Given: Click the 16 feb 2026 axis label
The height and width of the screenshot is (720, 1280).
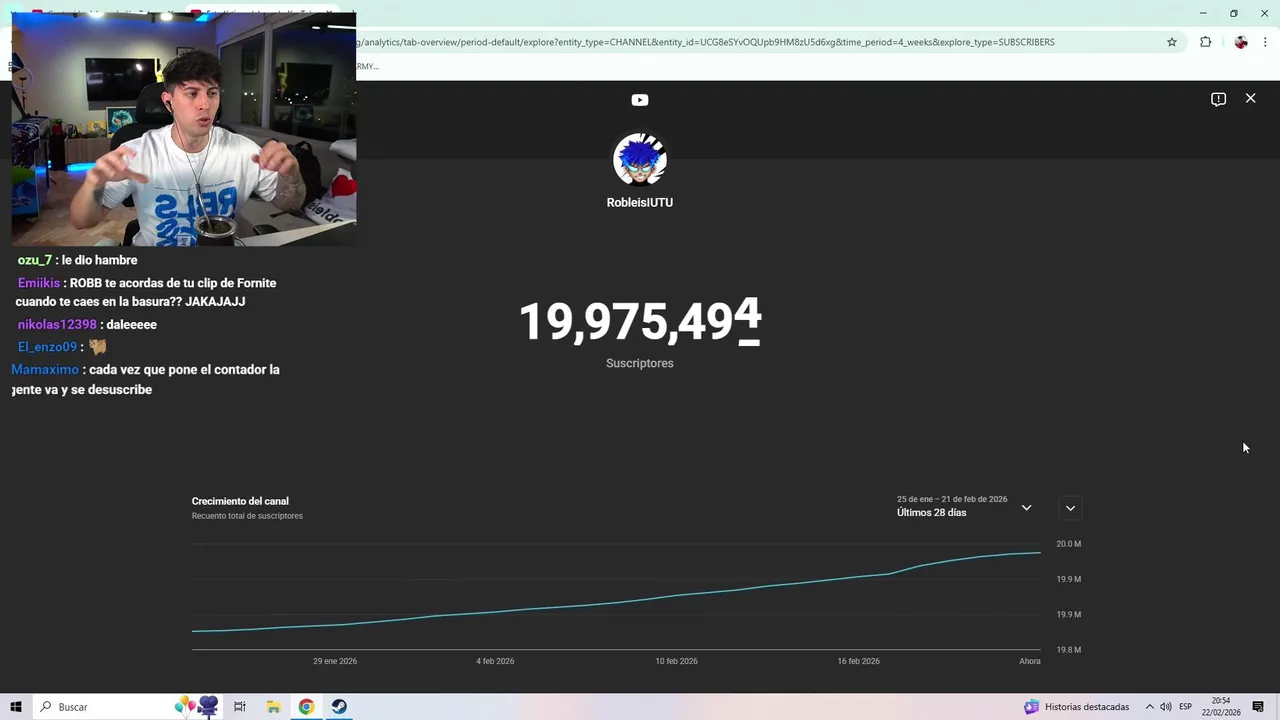Looking at the screenshot, I should [x=858, y=661].
